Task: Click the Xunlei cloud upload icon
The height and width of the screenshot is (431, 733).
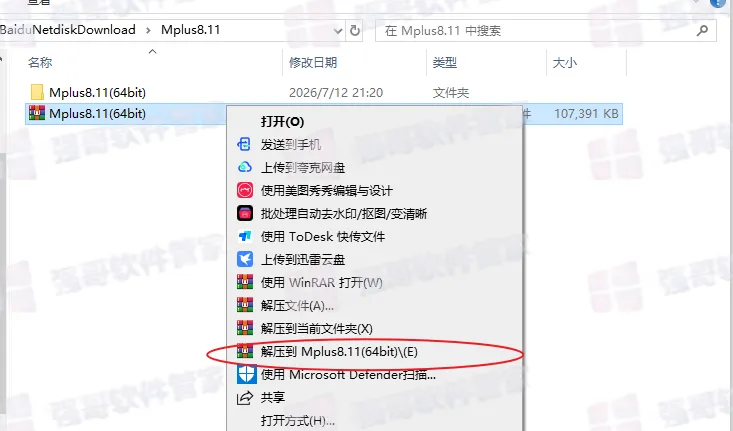Action: coord(244,259)
